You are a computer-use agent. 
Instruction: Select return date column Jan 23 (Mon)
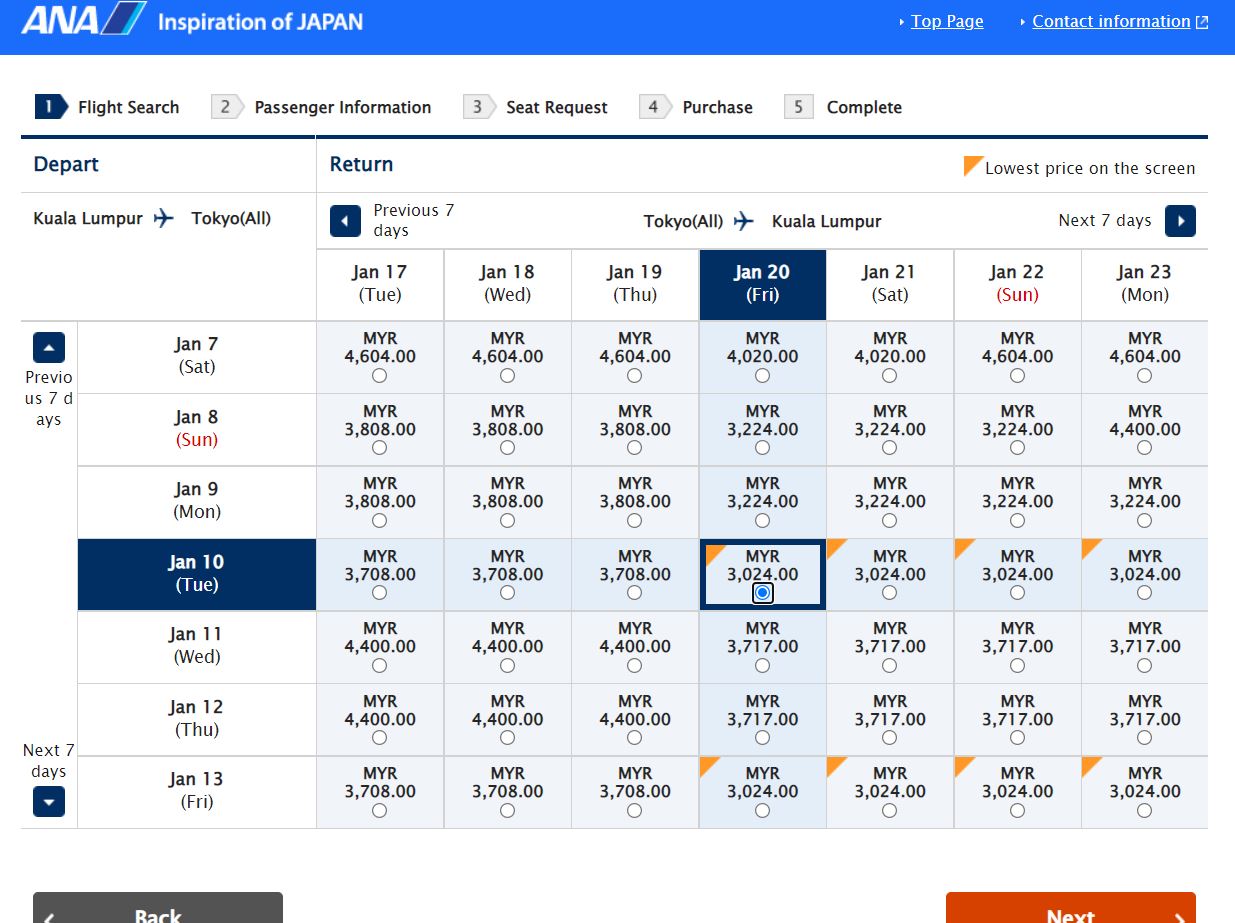1145,284
